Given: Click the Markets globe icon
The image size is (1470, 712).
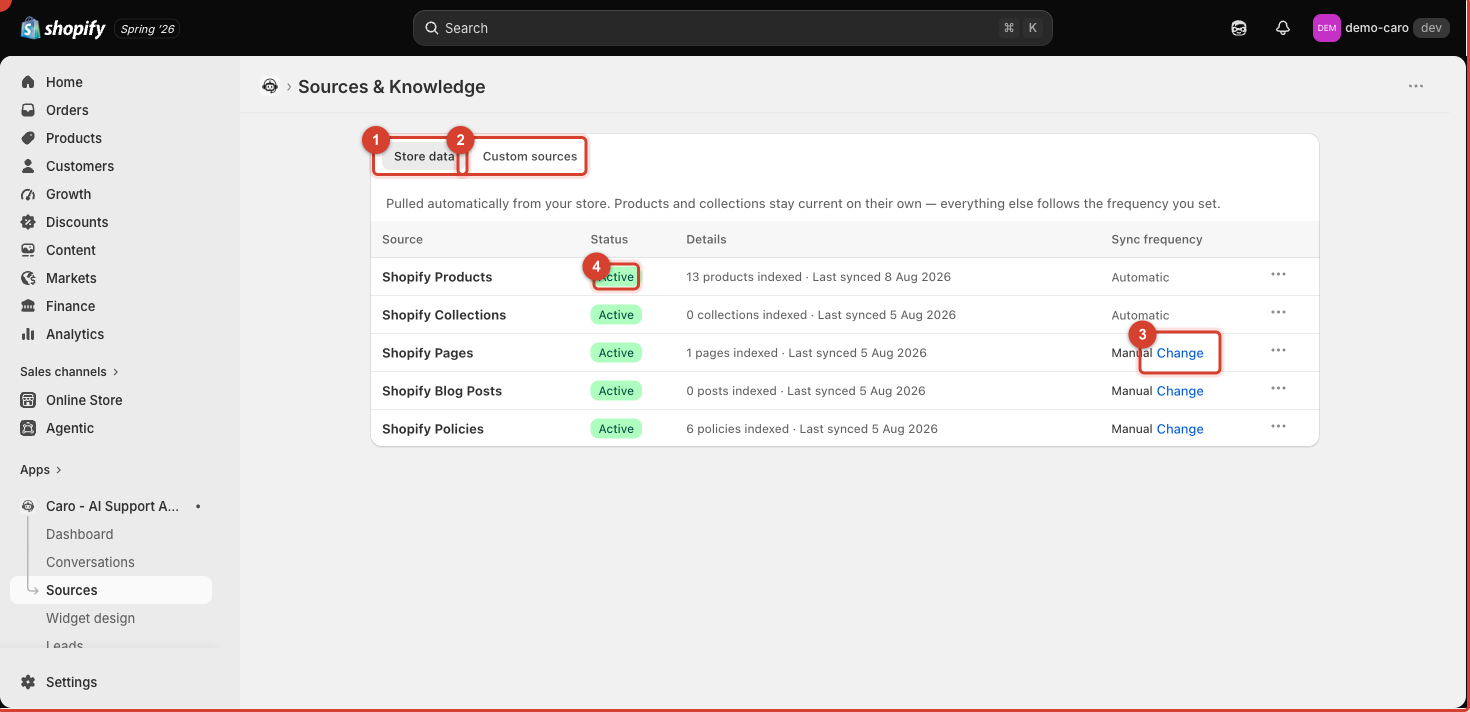Looking at the screenshot, I should pyautogui.click(x=28, y=278).
